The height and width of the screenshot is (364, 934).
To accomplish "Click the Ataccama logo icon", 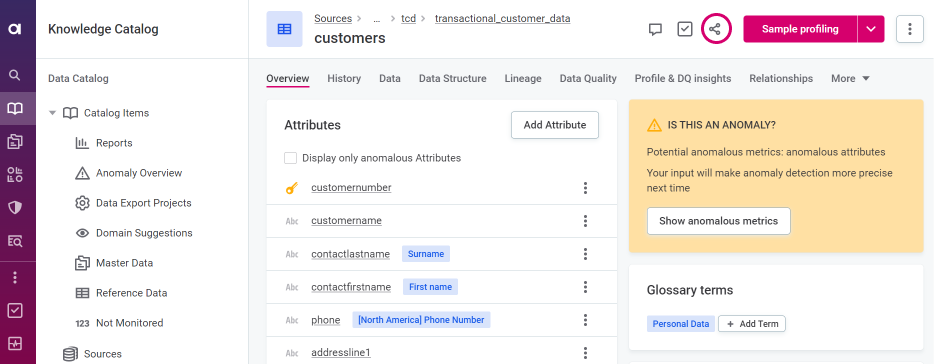I will click(x=15, y=29).
